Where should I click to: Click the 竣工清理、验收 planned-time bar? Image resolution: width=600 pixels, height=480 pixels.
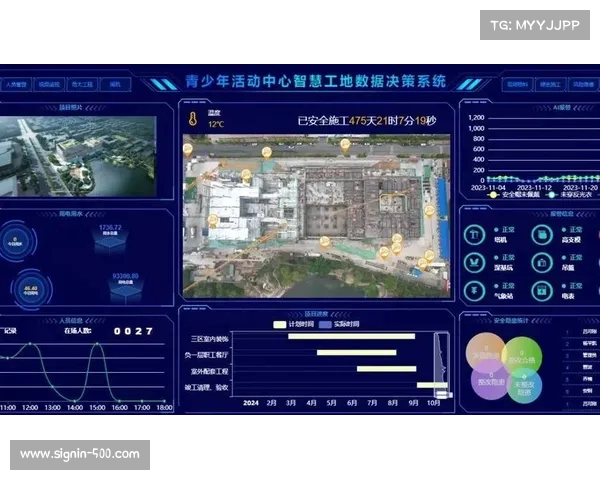coord(432,385)
